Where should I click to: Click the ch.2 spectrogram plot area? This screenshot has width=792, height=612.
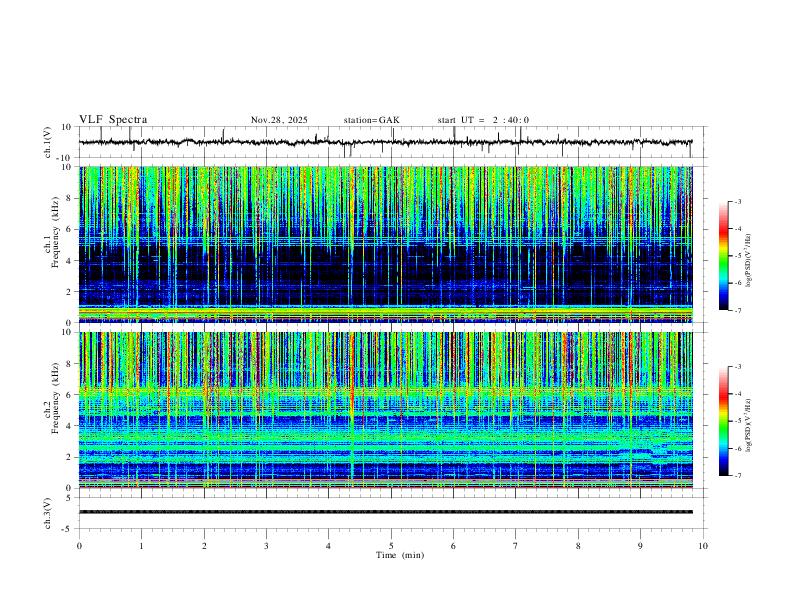pyautogui.click(x=385, y=410)
